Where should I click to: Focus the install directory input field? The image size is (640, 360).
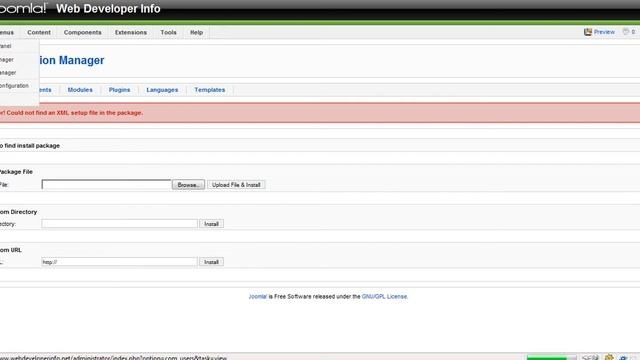click(x=119, y=224)
